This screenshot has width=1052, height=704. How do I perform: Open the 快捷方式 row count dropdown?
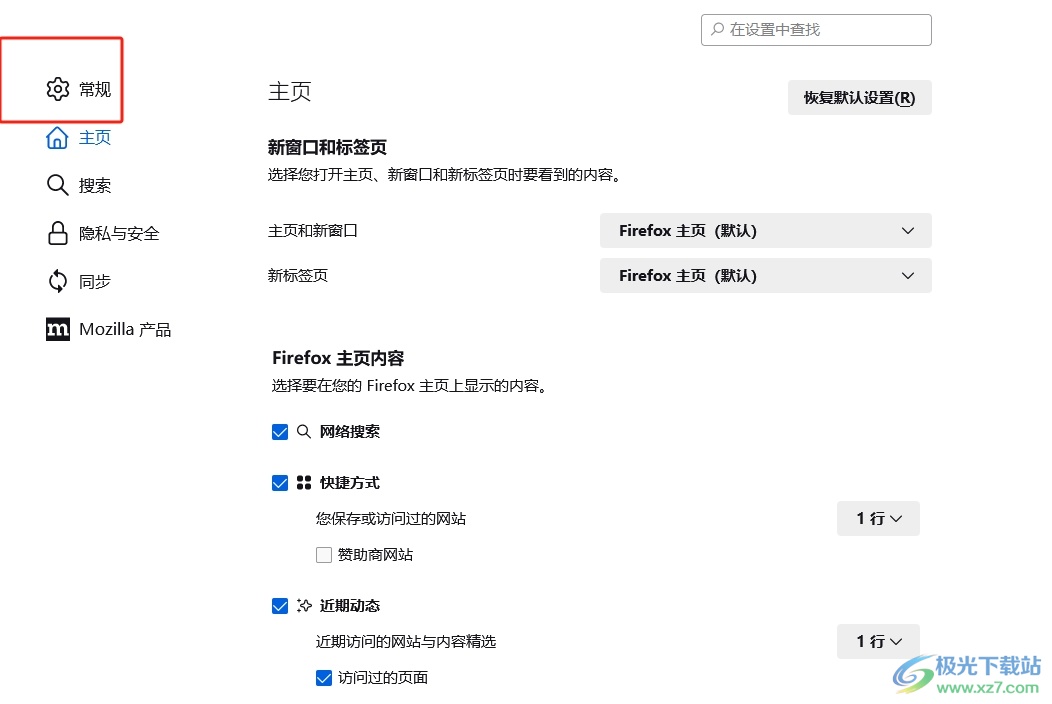(x=878, y=519)
